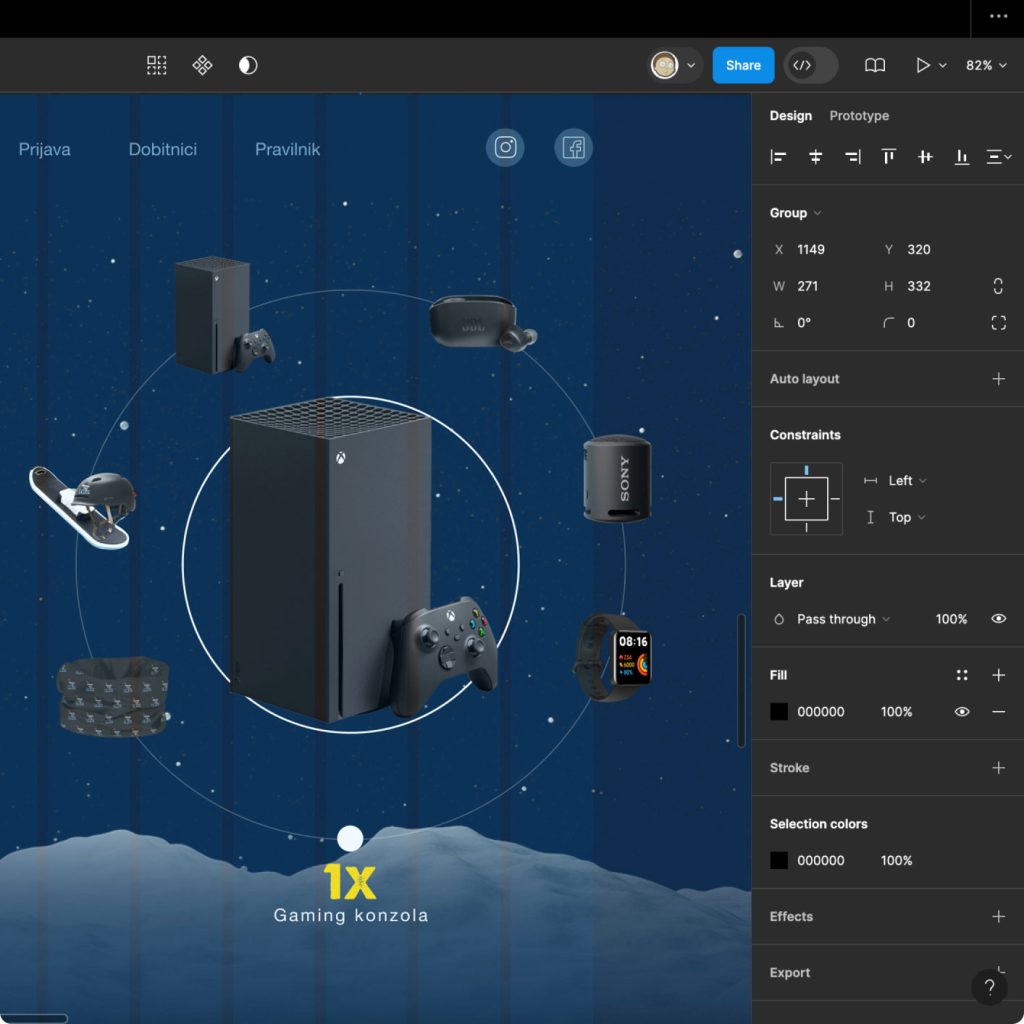
Task: Open fill styles four-dot icon
Action: [x=962, y=675]
